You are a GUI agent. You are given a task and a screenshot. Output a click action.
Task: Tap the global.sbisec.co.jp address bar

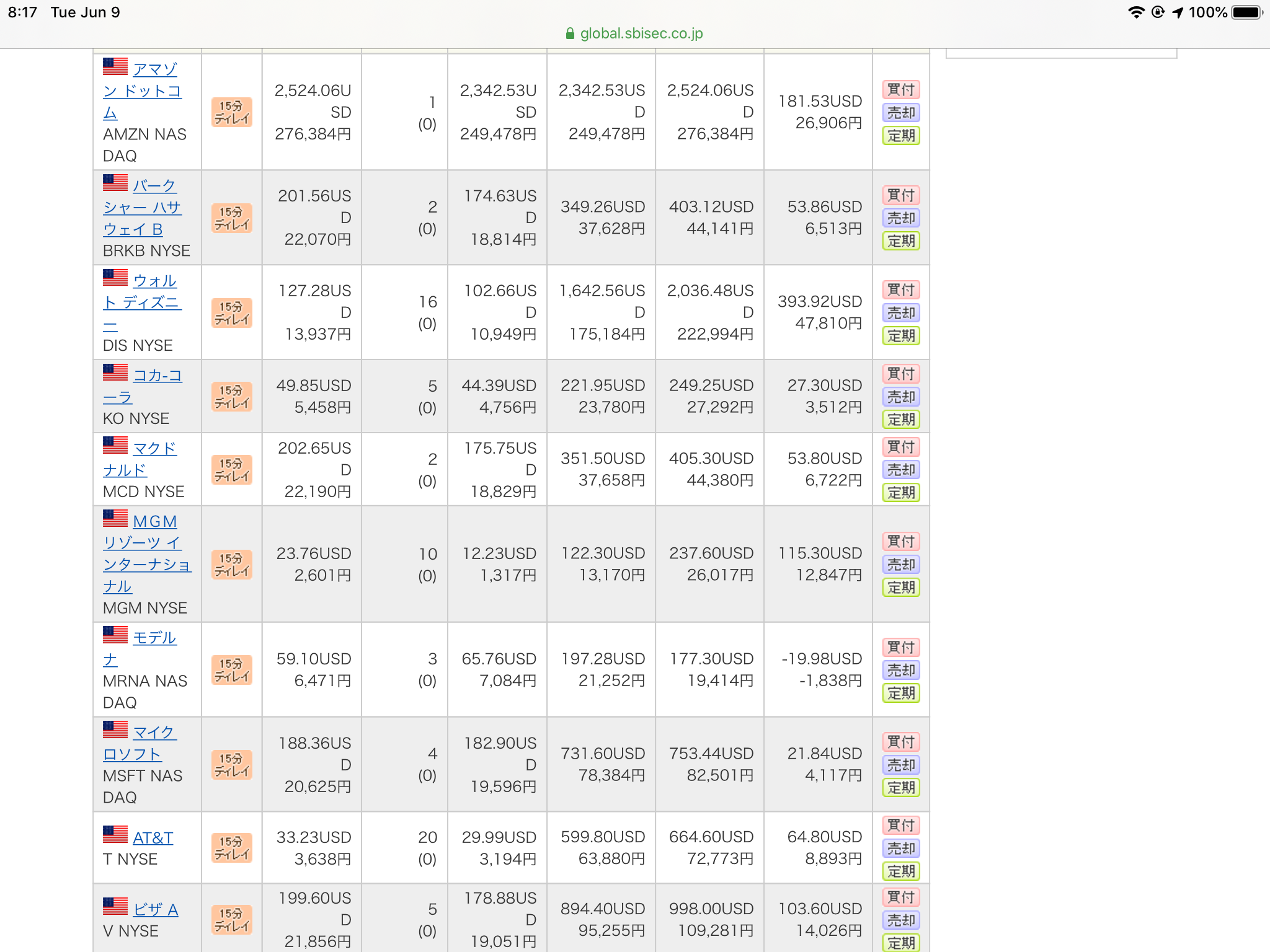pyautogui.click(x=635, y=33)
